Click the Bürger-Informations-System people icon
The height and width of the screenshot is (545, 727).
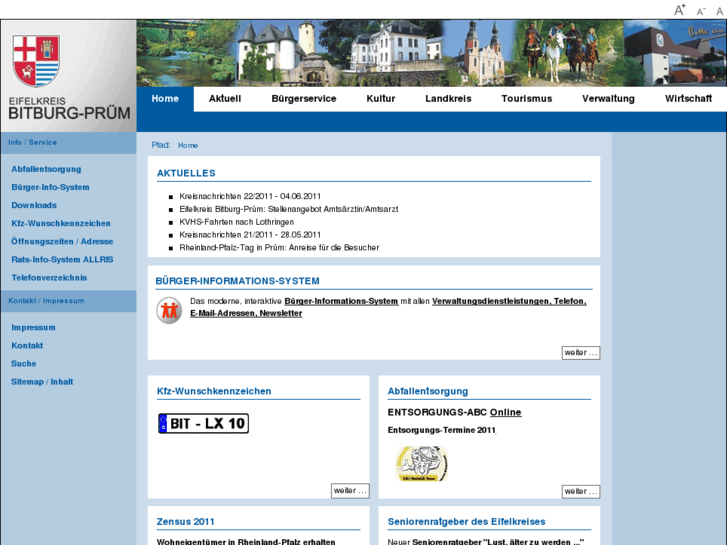(169, 310)
